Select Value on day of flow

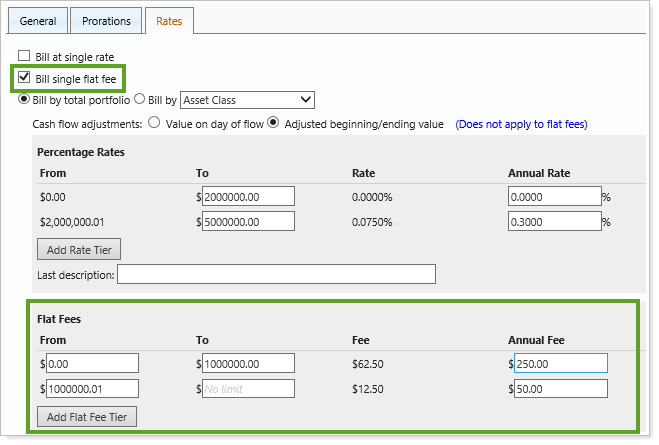point(154,124)
